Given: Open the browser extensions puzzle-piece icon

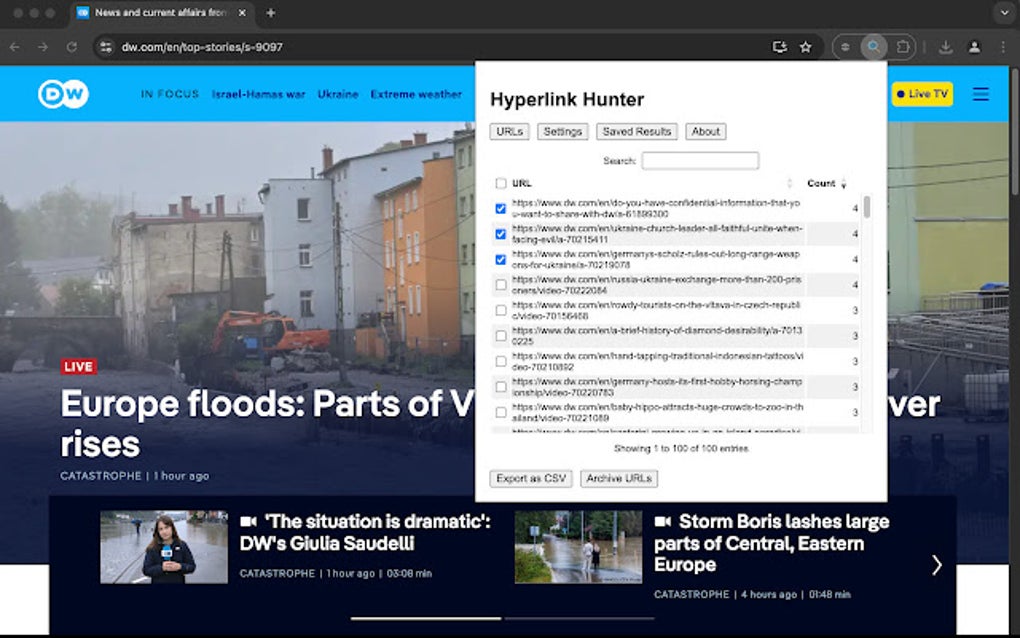Looking at the screenshot, I should pos(903,46).
